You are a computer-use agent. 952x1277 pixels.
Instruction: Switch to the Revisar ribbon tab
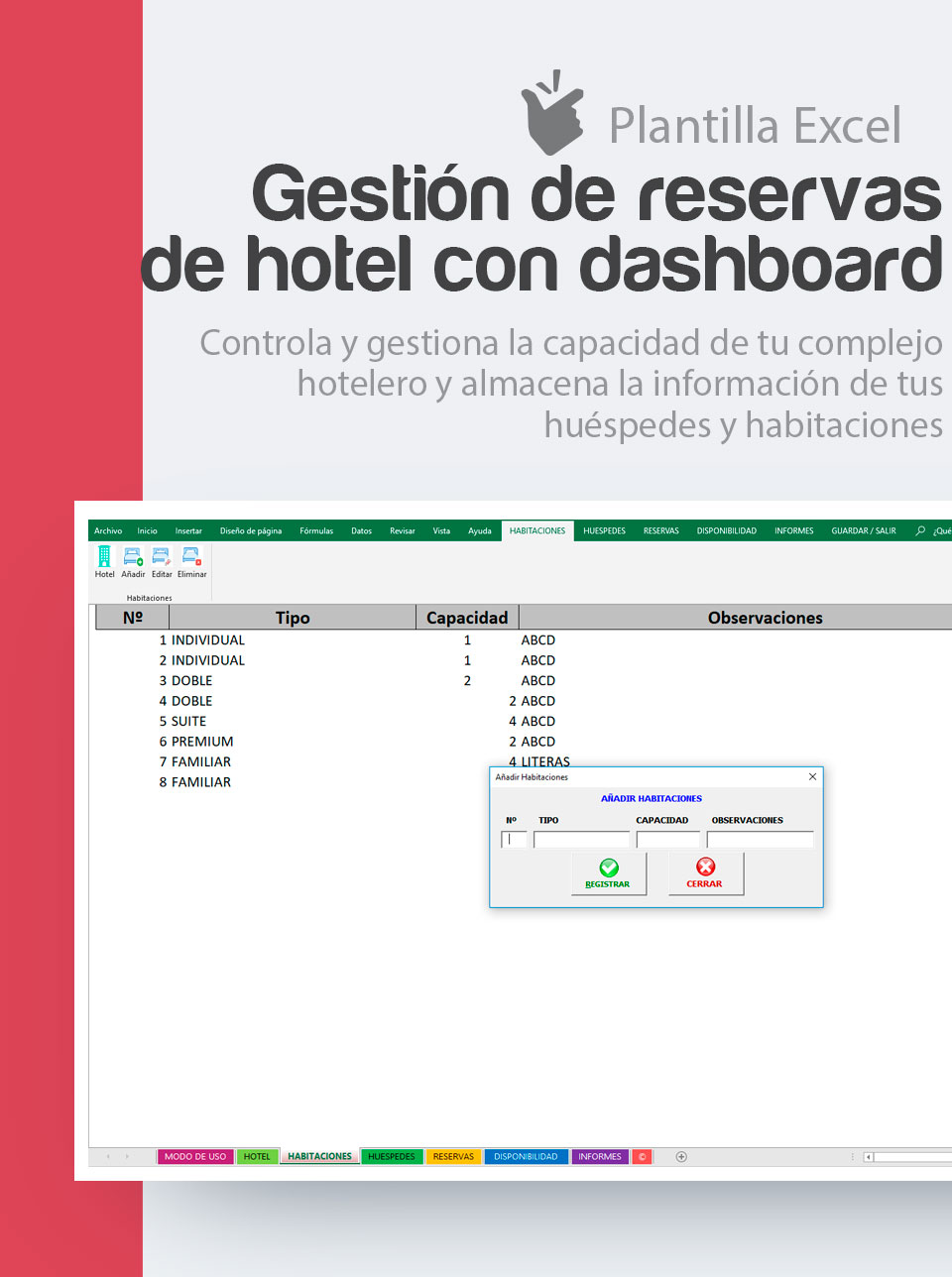[403, 530]
